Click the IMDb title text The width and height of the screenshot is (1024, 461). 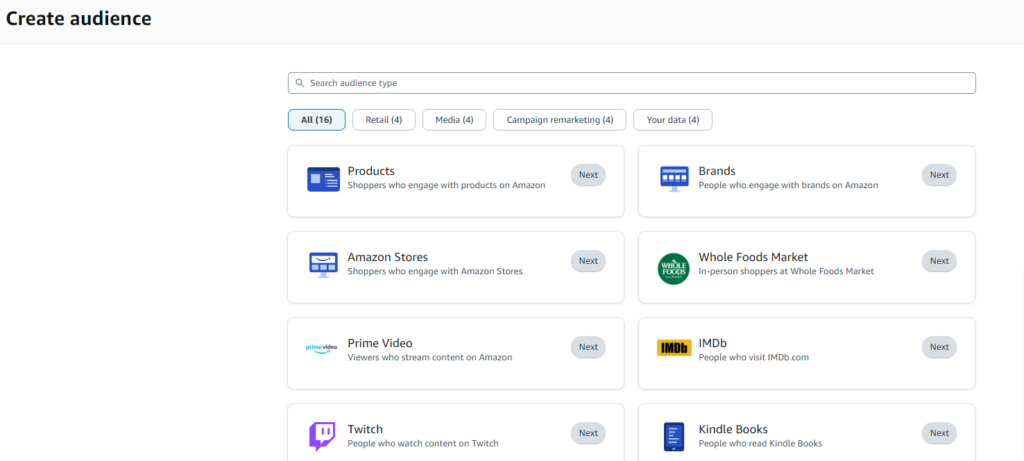click(712, 343)
